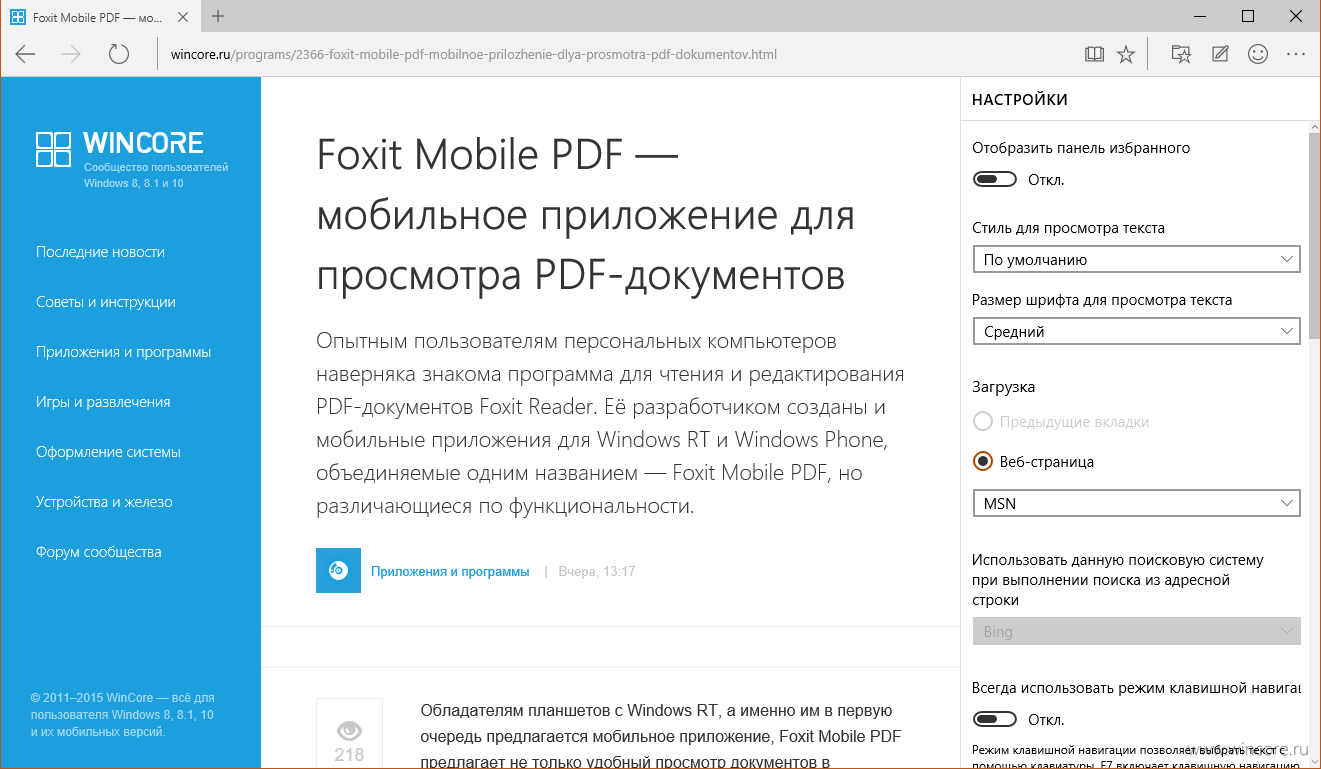
Task: Click the Сообщество пользователей subtitle text
Action: (156, 167)
